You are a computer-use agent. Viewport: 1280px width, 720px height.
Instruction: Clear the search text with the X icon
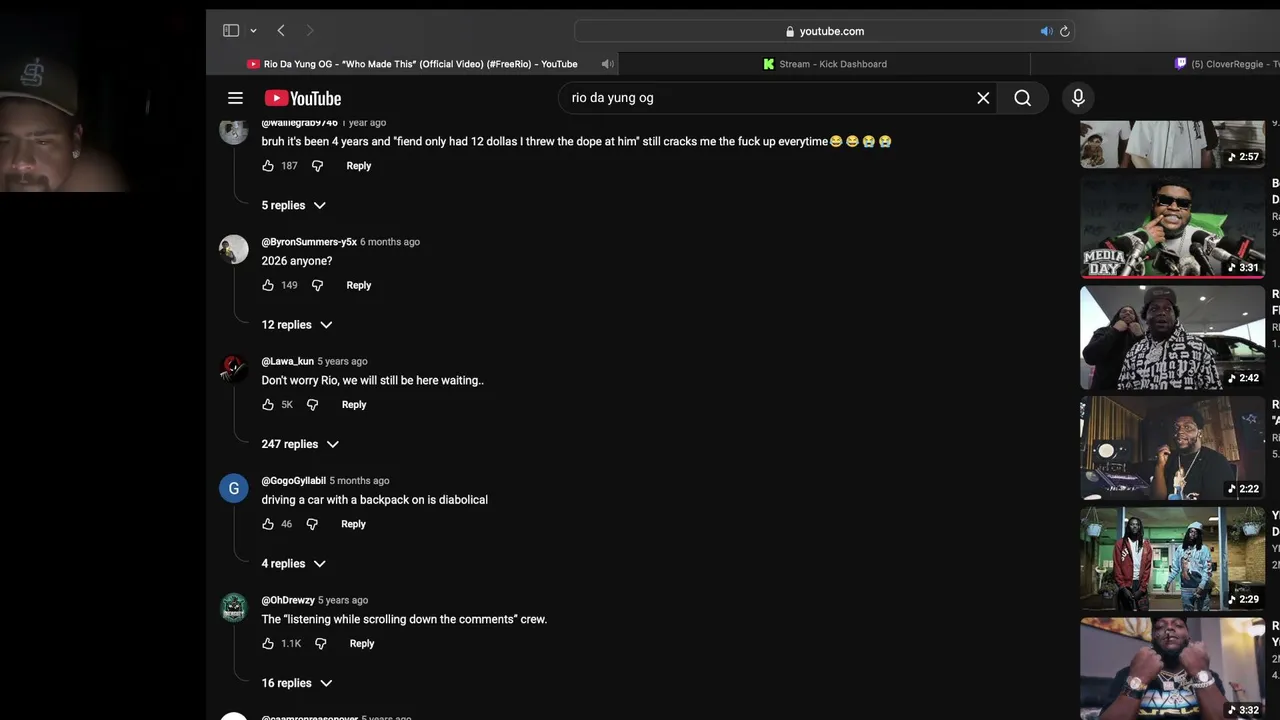coord(983,98)
